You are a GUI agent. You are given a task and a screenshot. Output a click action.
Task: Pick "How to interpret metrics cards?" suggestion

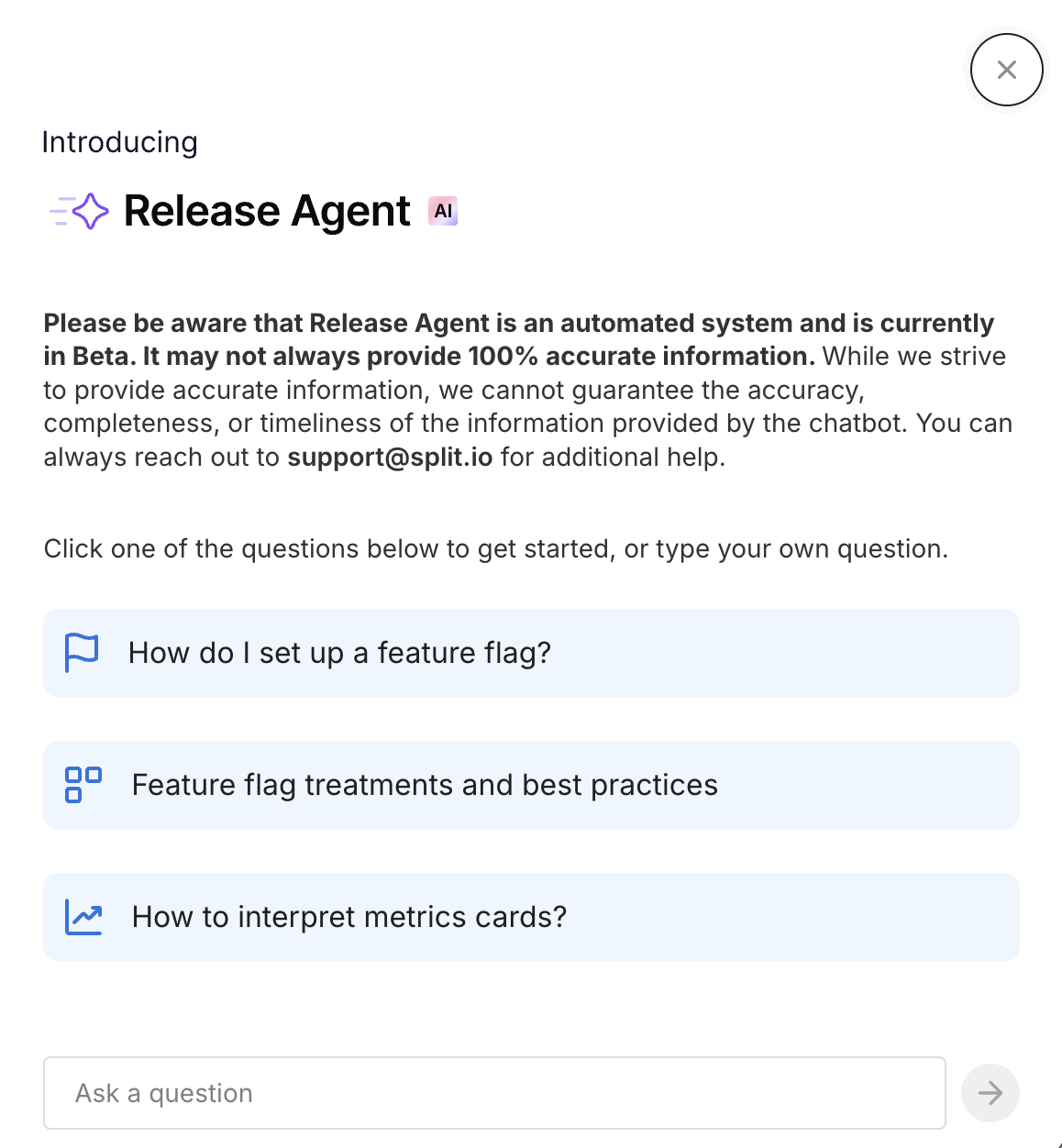349,917
